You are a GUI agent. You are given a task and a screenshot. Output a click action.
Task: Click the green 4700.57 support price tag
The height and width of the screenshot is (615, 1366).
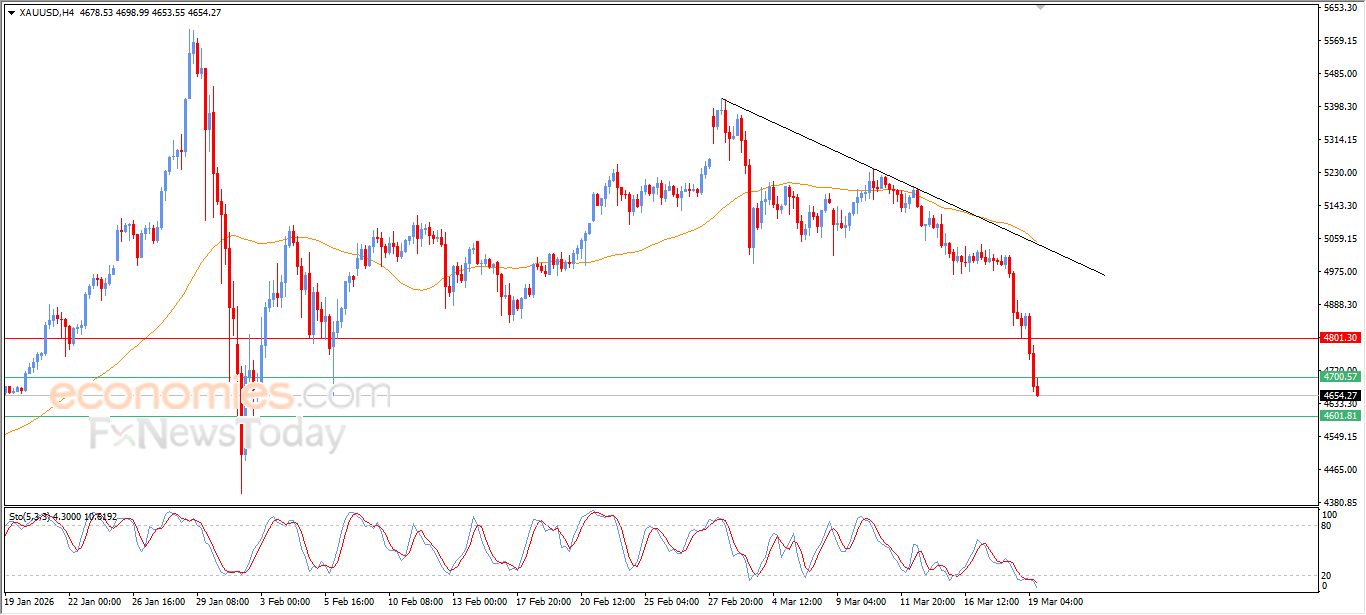click(x=1340, y=375)
